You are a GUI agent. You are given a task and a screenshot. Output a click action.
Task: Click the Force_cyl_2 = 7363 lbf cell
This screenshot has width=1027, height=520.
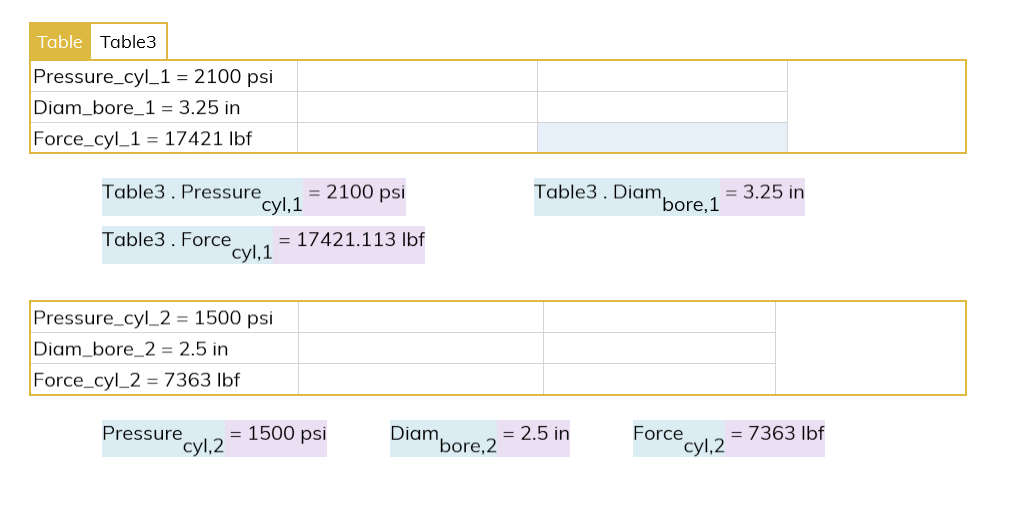[x=164, y=379]
